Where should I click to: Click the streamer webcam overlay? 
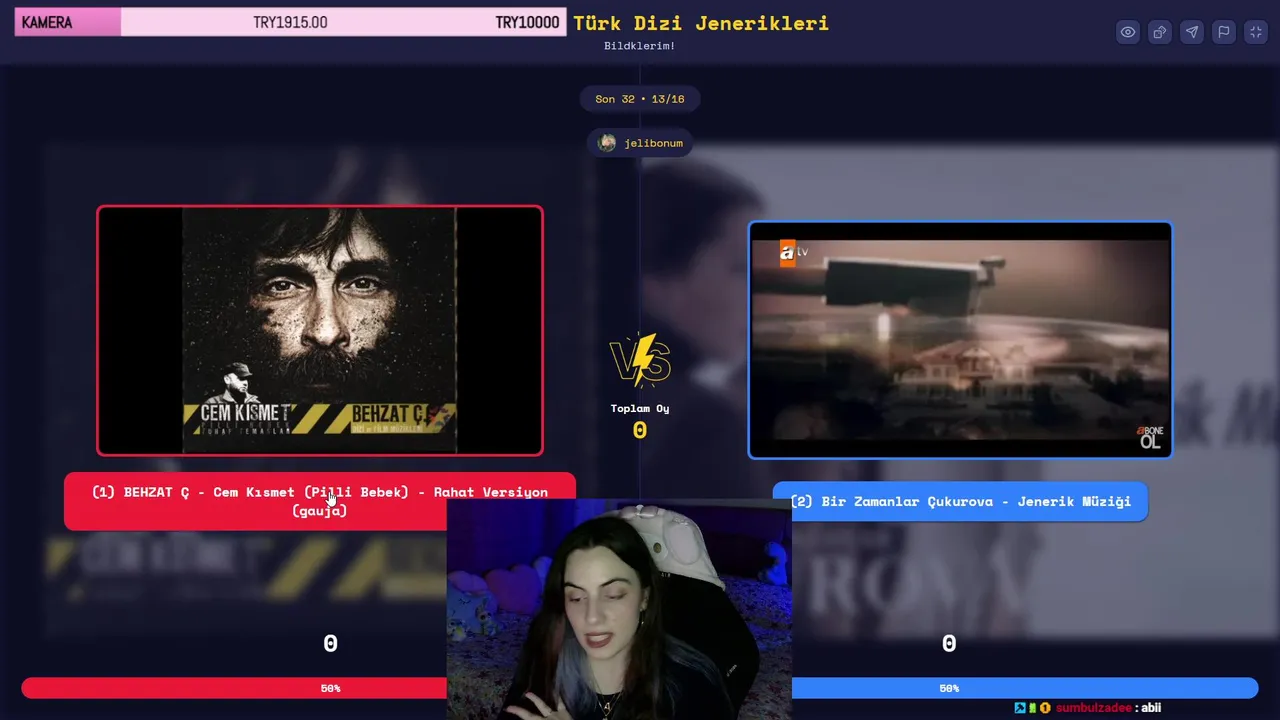tap(619, 610)
